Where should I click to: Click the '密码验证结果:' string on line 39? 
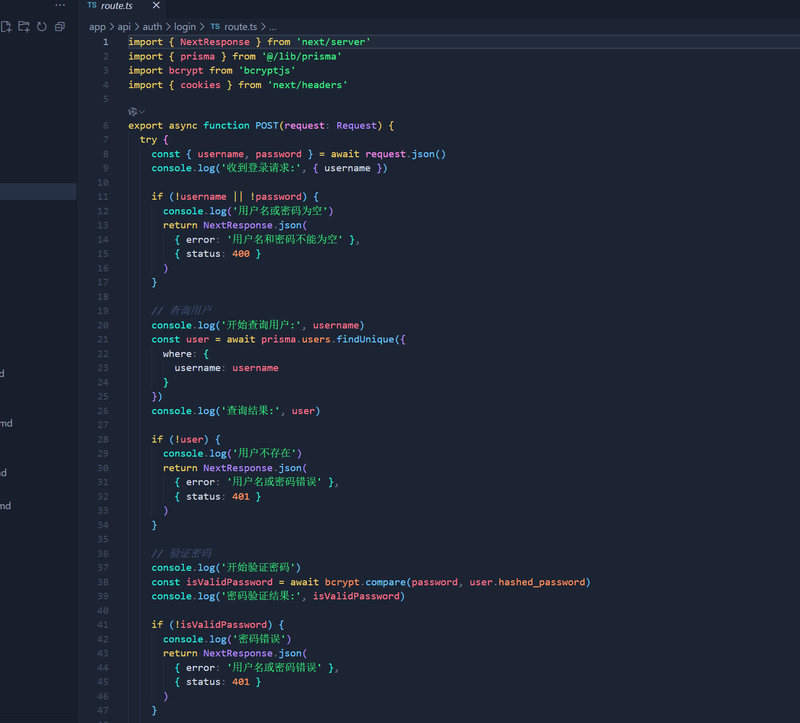click(261, 596)
